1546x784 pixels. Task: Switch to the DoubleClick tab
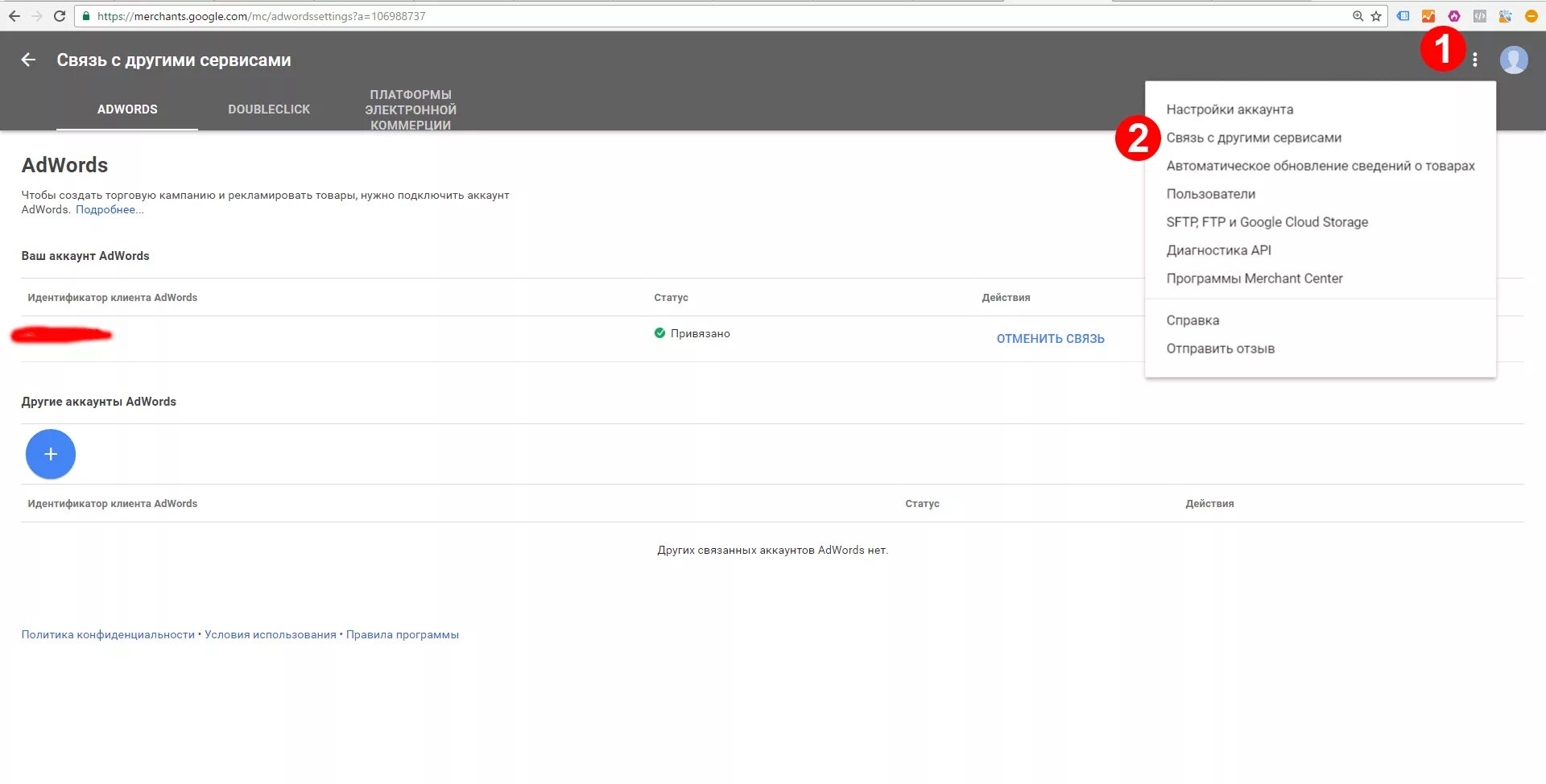pos(269,109)
